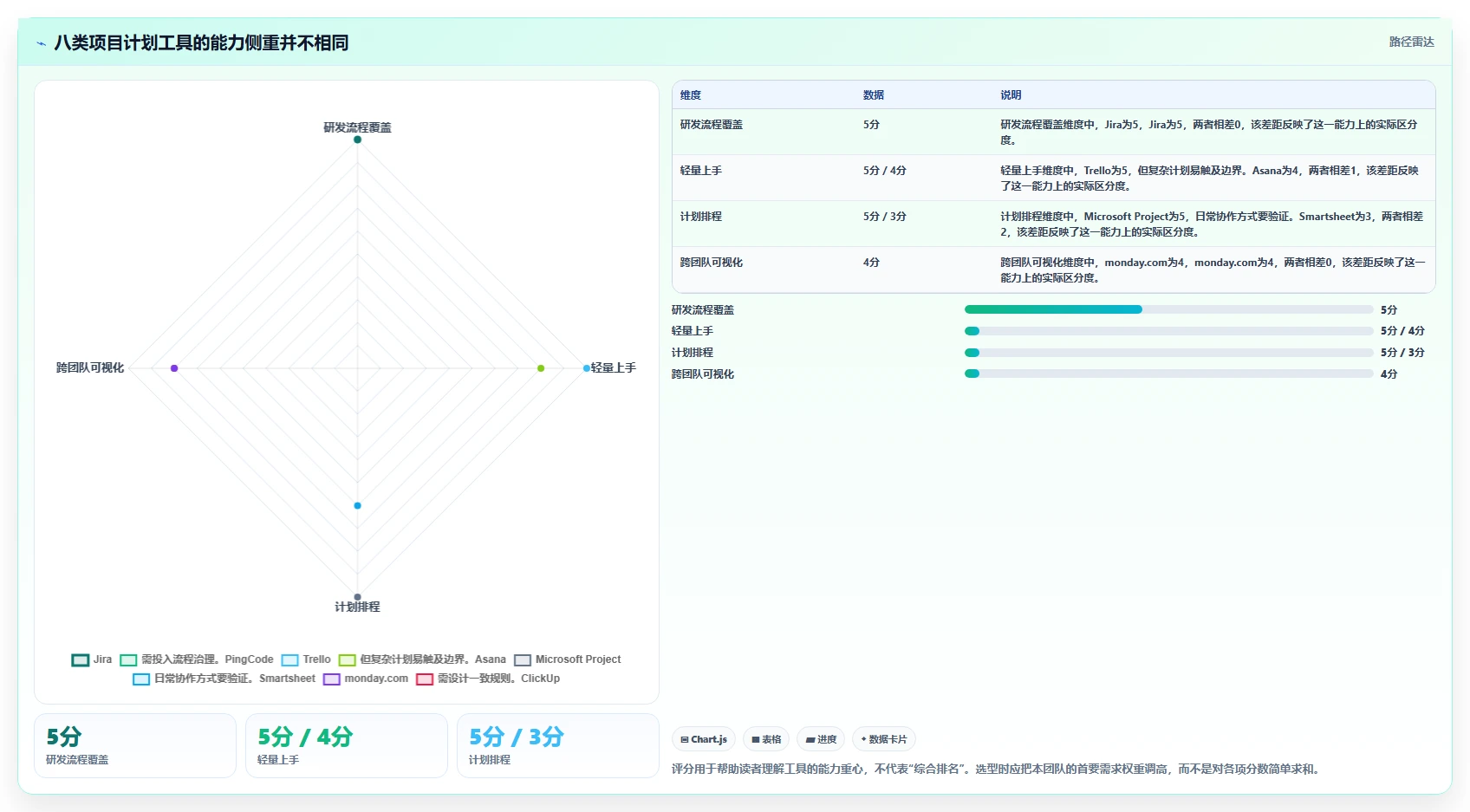Click the description mentioning Microsoft Project为5
The width and height of the screenshot is (1470, 812).
(x=1212, y=224)
